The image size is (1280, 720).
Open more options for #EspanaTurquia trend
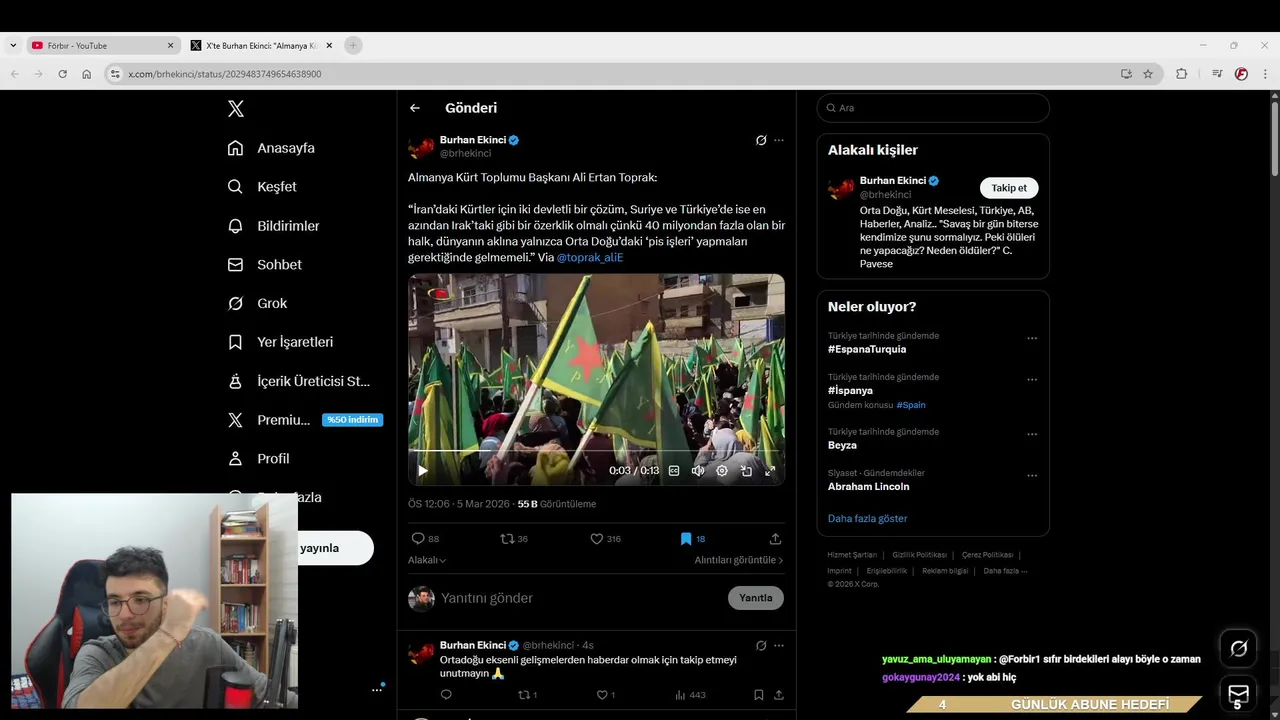1032,338
